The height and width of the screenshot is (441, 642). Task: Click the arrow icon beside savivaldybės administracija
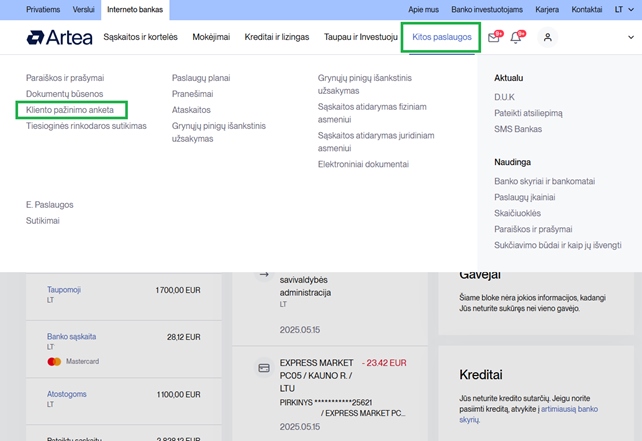click(264, 274)
